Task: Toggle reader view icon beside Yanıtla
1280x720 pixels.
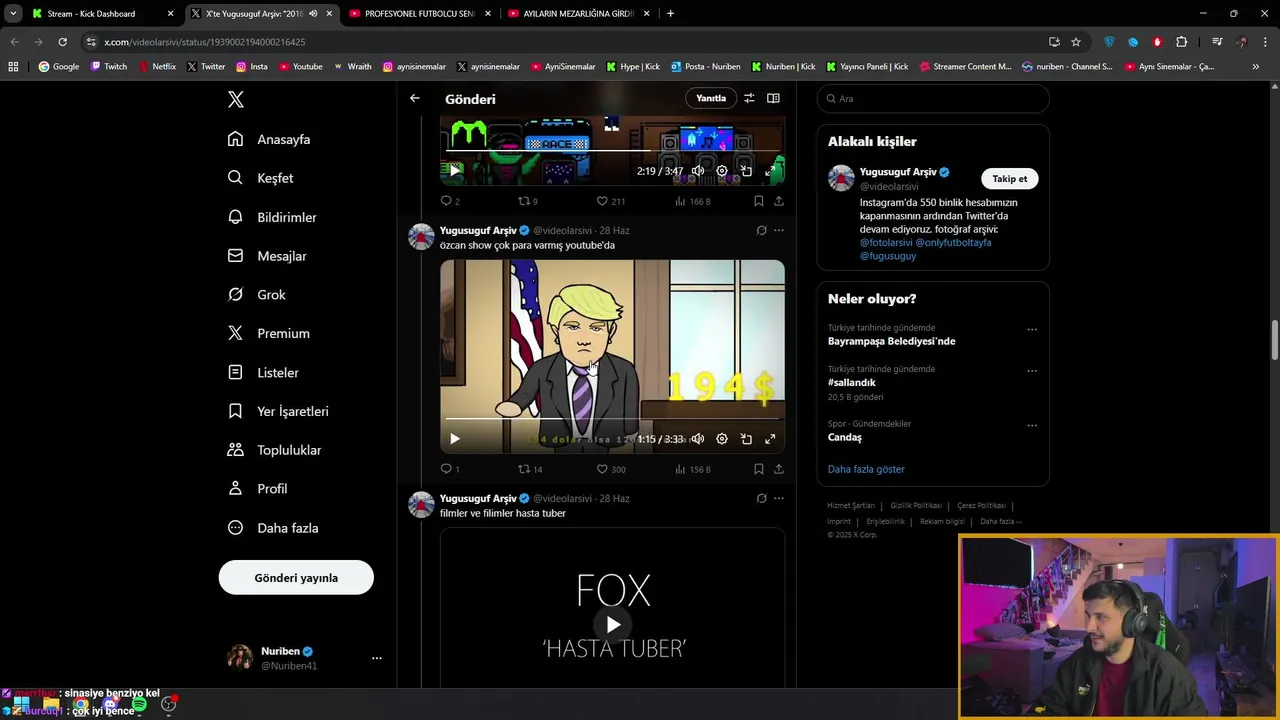Action: tap(773, 98)
